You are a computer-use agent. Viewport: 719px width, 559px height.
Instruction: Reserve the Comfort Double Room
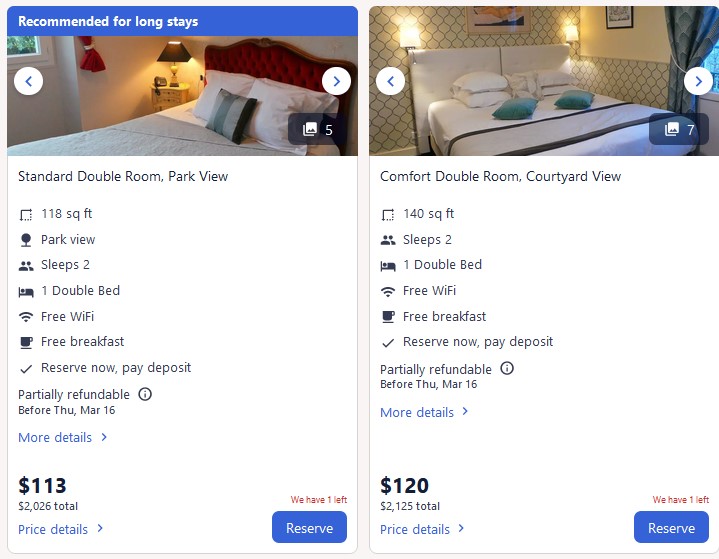(671, 528)
